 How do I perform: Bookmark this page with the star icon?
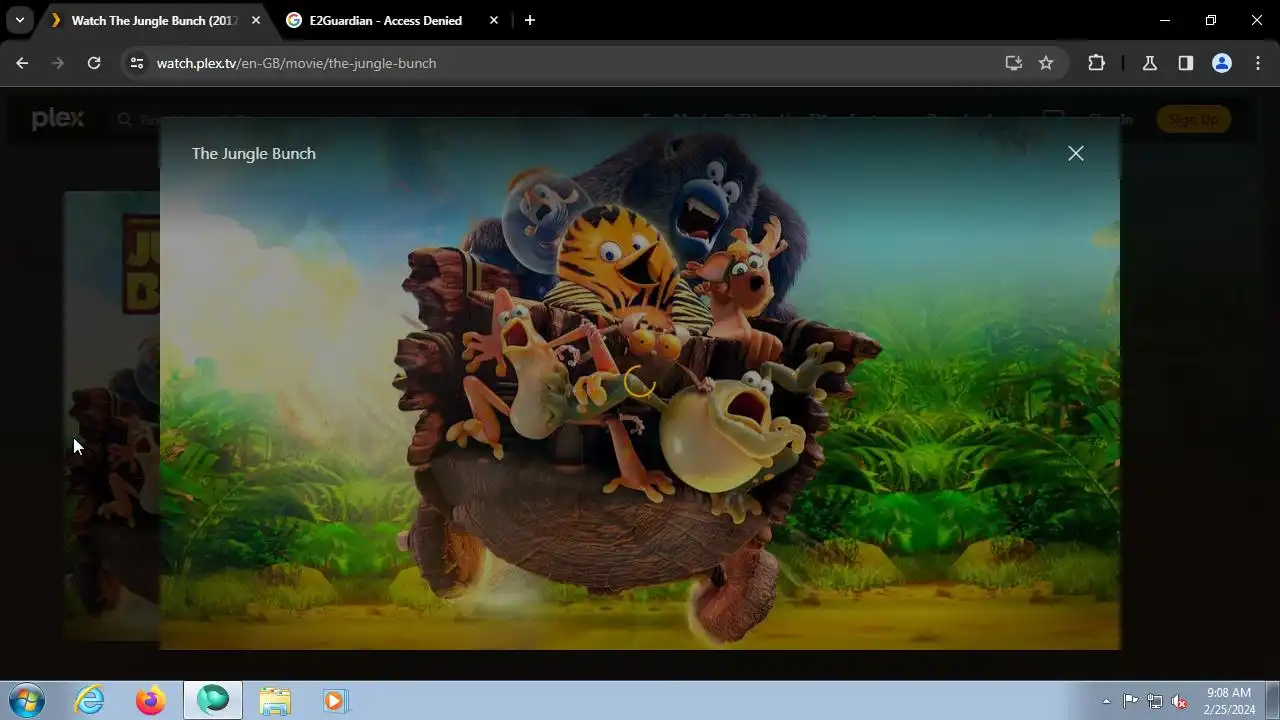(1046, 63)
